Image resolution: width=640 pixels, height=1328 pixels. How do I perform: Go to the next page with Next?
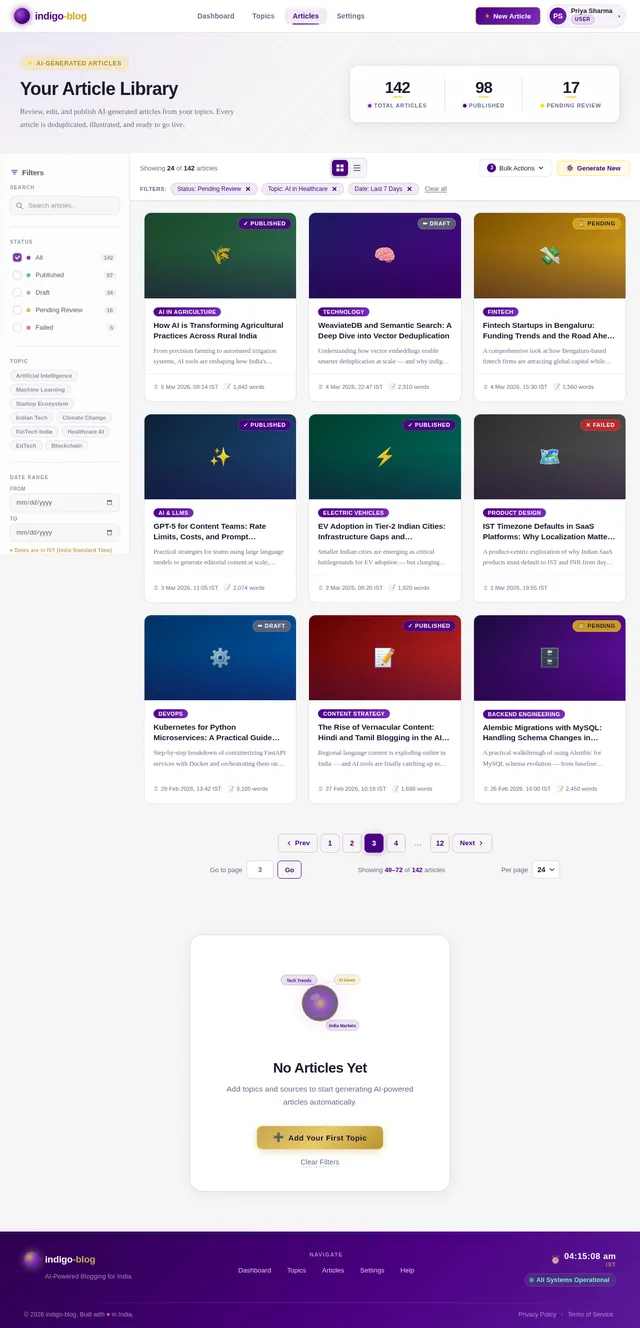(472, 843)
